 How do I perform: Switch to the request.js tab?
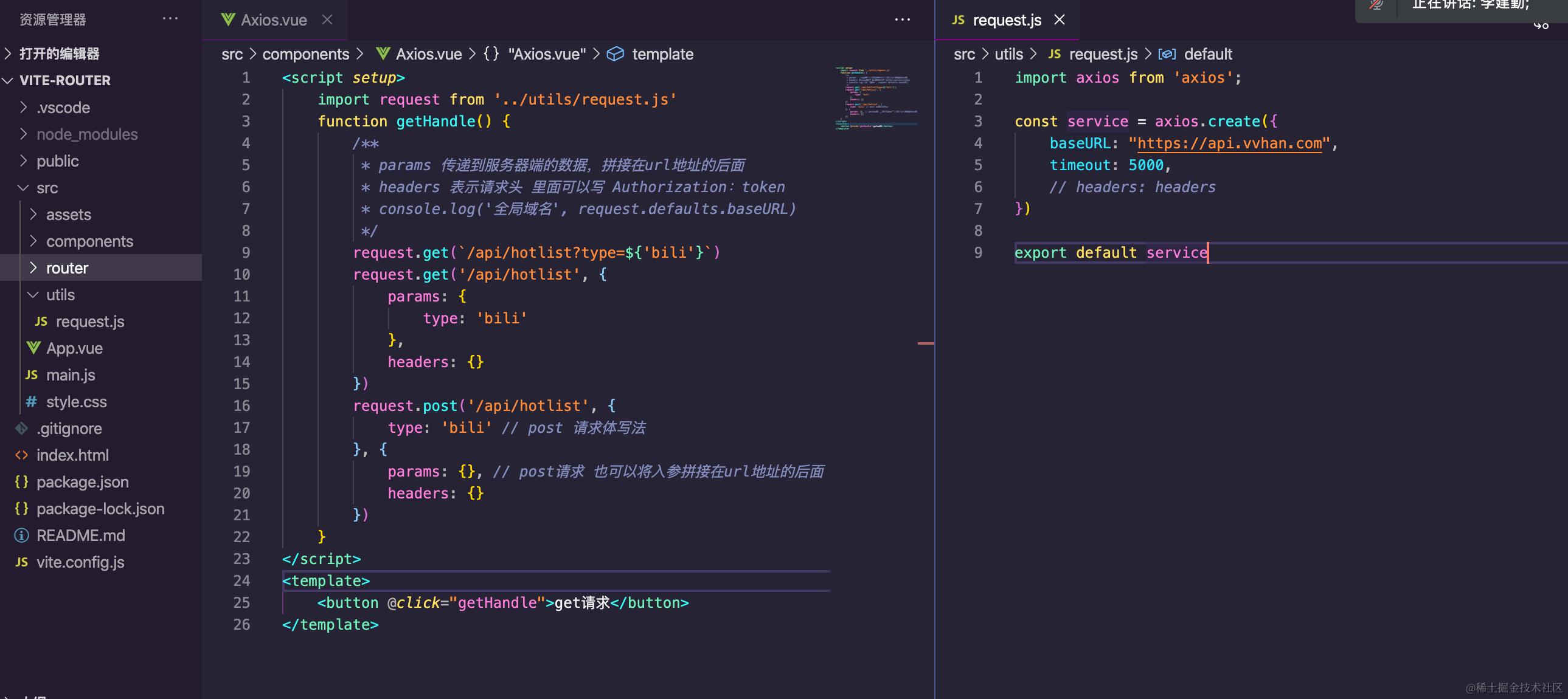pyautogui.click(x=1007, y=19)
